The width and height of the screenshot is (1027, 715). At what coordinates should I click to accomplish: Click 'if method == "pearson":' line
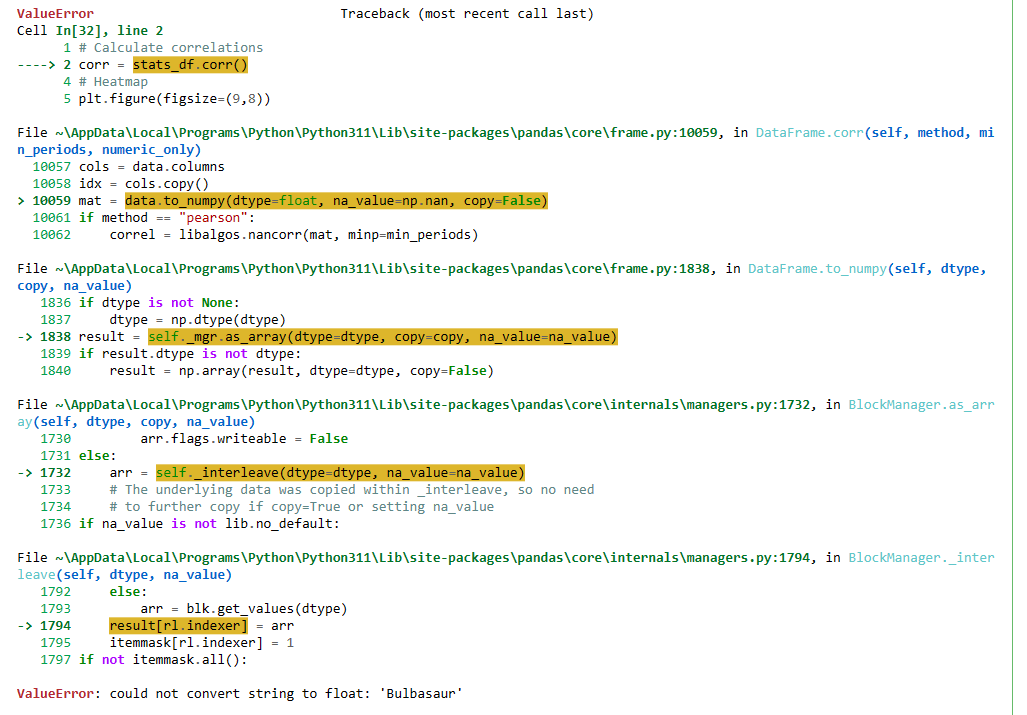(167, 218)
